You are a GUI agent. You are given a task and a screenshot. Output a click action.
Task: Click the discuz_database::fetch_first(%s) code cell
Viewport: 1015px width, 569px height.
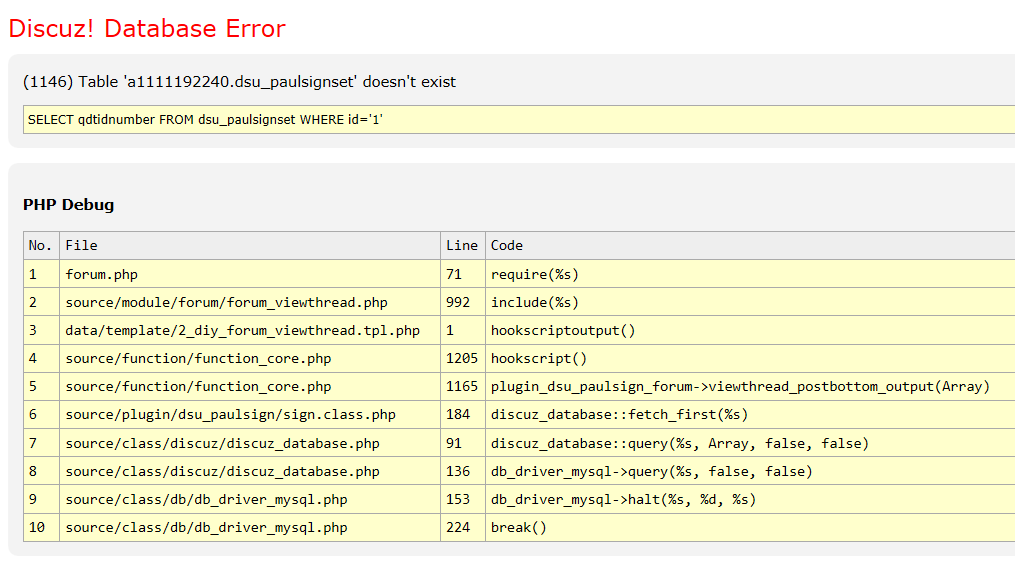point(619,415)
